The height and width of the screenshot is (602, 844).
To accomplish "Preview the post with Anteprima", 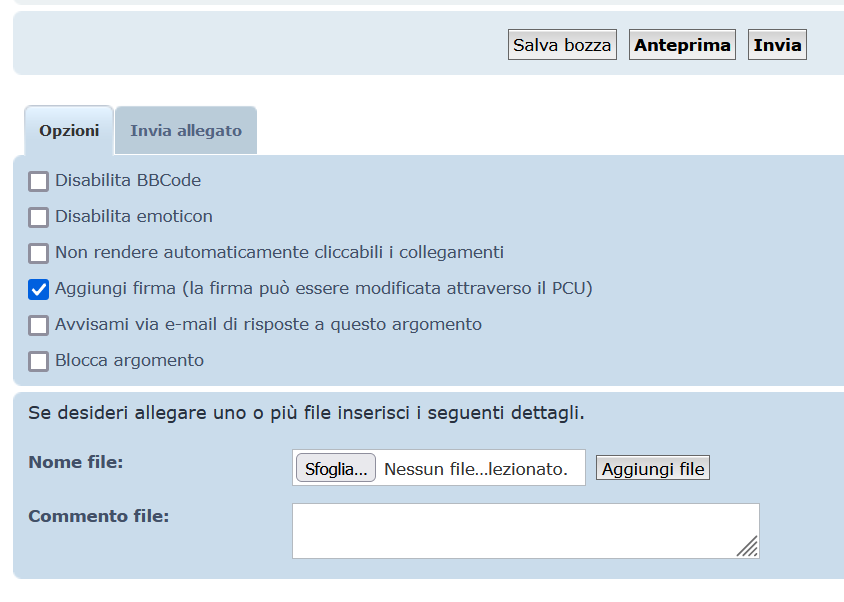I will (x=682, y=45).
